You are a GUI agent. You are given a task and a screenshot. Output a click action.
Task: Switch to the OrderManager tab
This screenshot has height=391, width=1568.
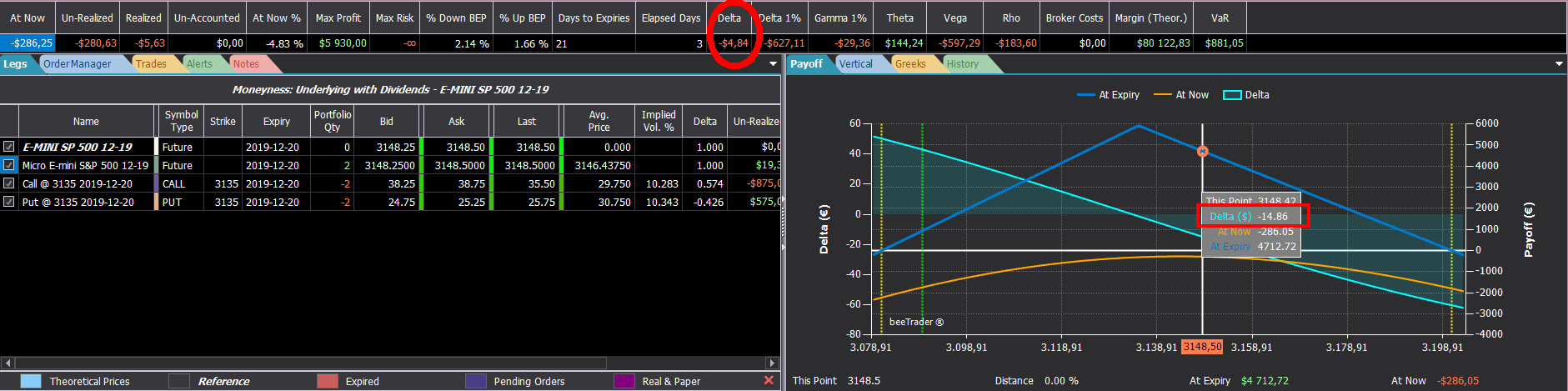point(78,64)
